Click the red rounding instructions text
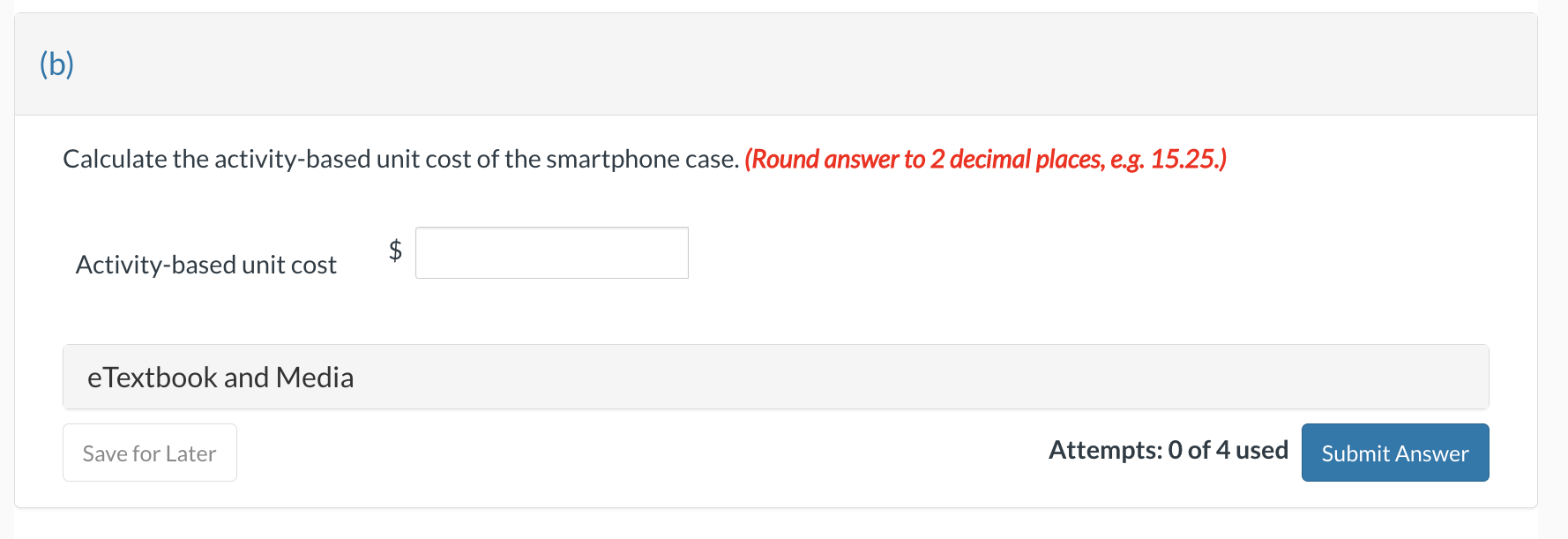This screenshot has width=1568, height=539. 985,160
